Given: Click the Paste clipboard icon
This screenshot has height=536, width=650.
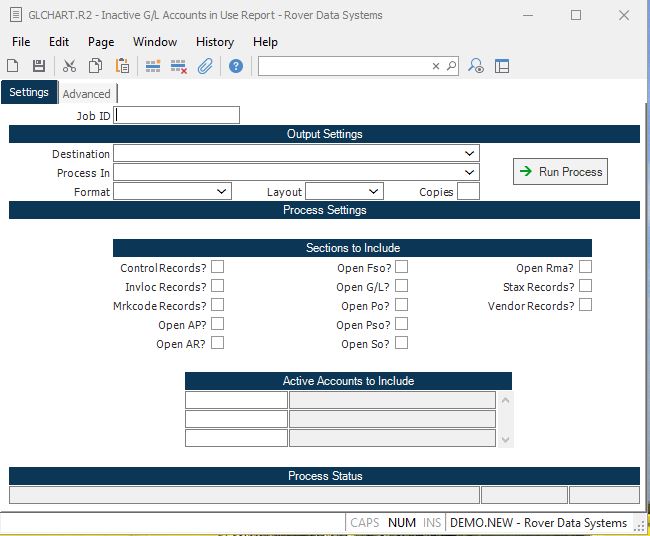Looking at the screenshot, I should pos(122,66).
